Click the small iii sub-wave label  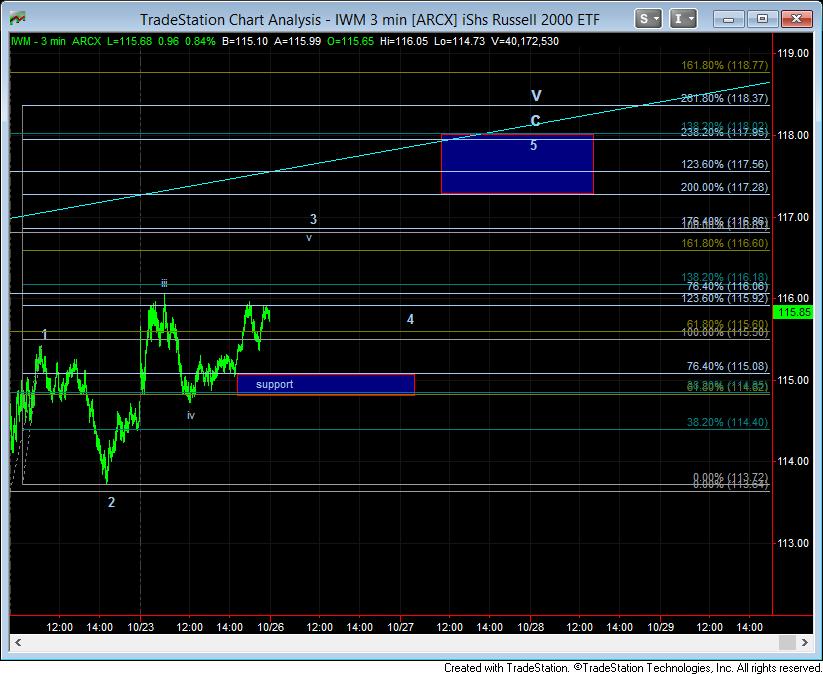click(x=164, y=283)
